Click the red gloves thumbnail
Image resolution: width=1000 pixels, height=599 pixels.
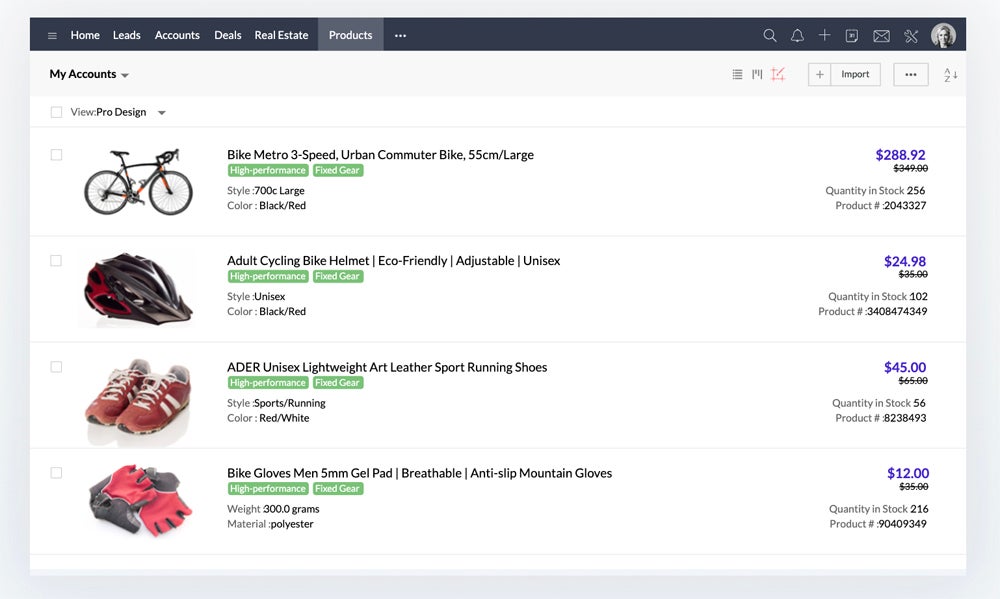[x=140, y=499]
